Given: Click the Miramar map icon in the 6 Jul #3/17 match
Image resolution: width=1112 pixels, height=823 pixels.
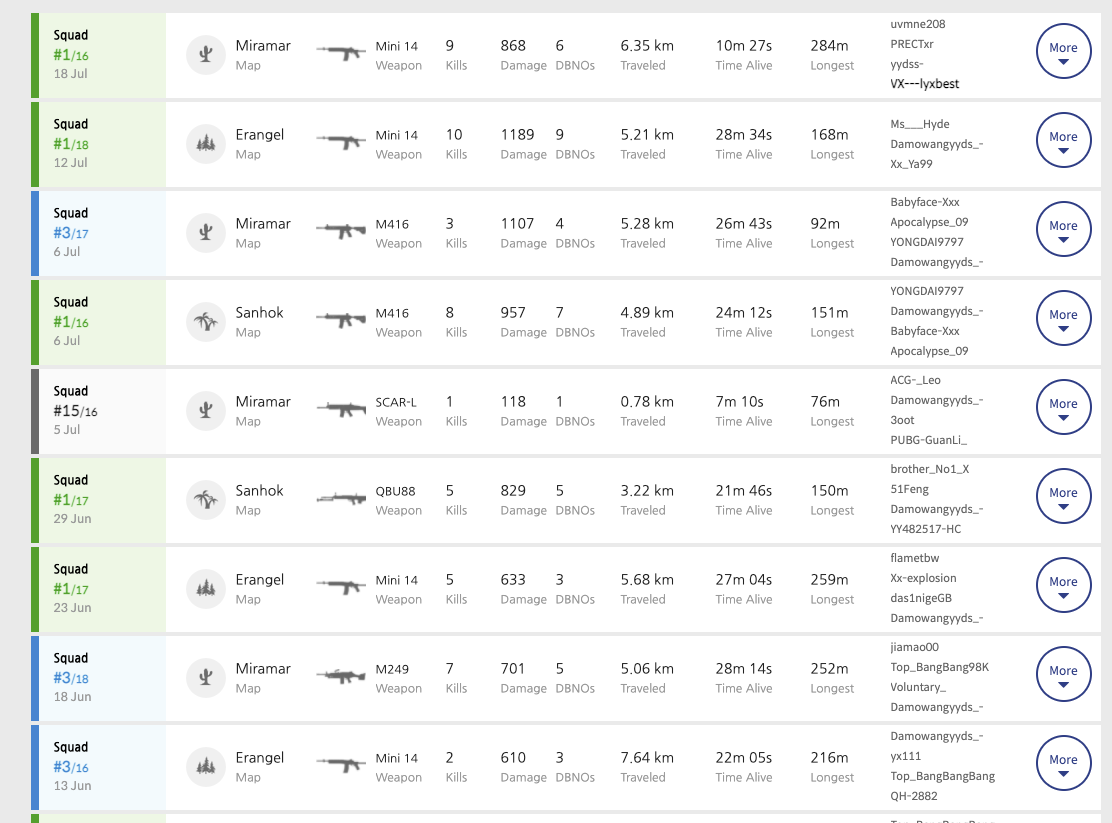Looking at the screenshot, I should pyautogui.click(x=206, y=233).
